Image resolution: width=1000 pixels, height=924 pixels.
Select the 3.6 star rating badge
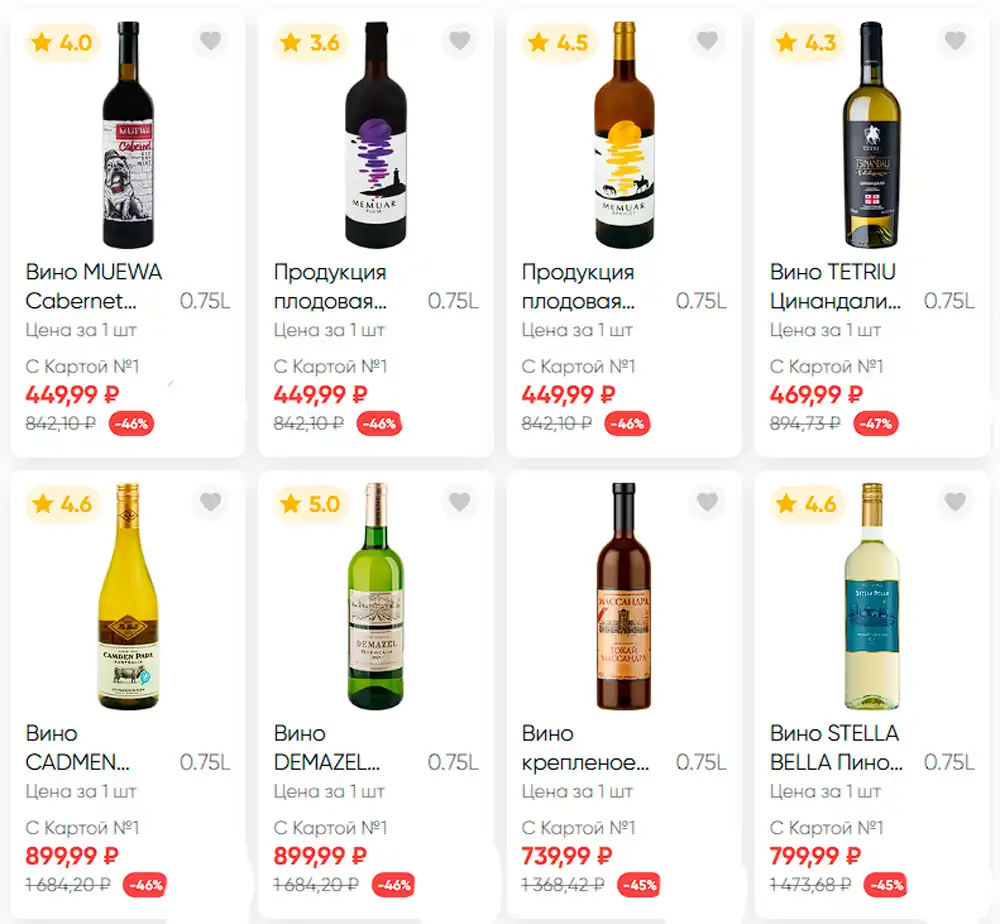[311, 43]
